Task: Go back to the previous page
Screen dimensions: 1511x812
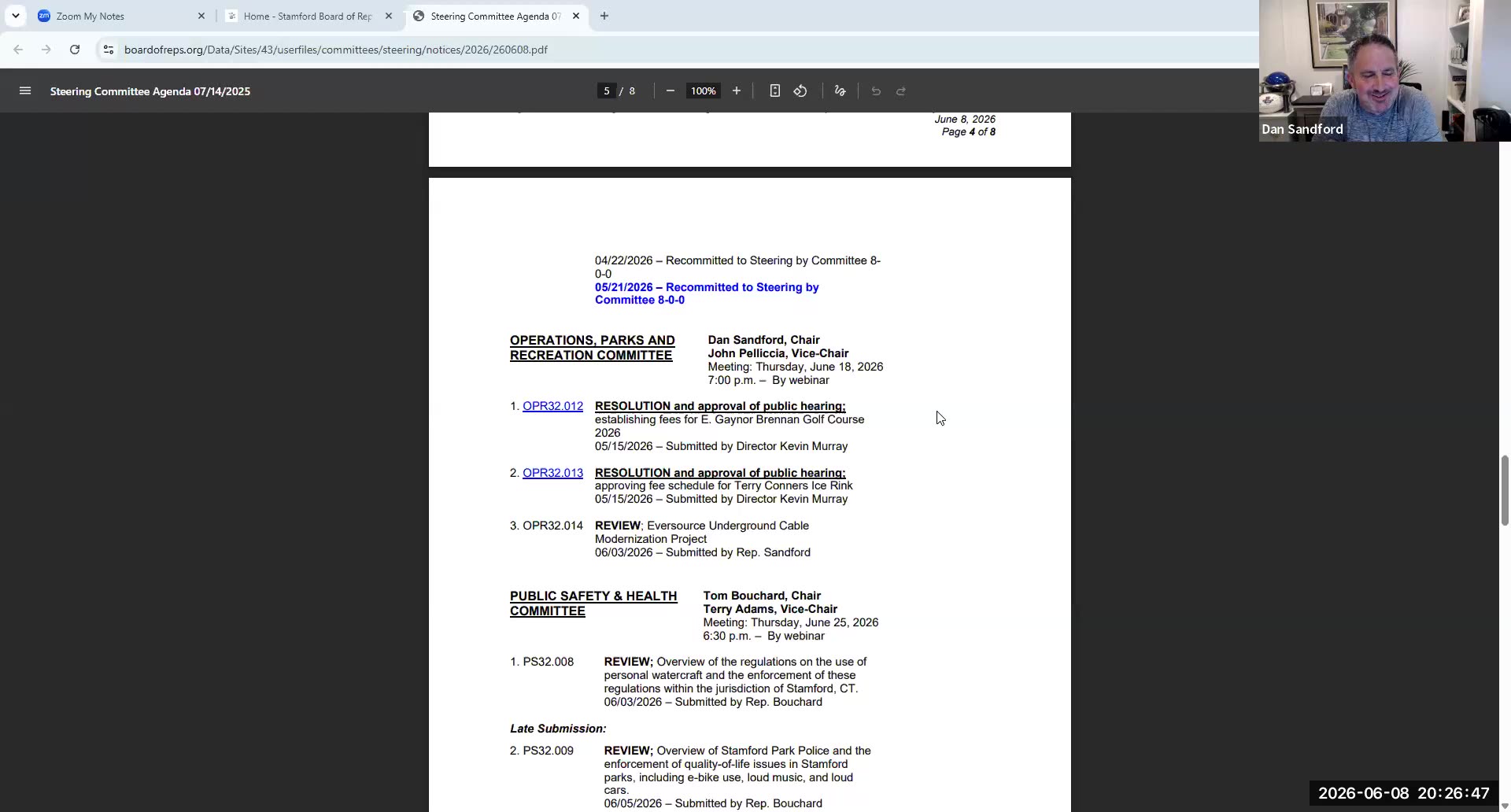Action: [x=18, y=50]
